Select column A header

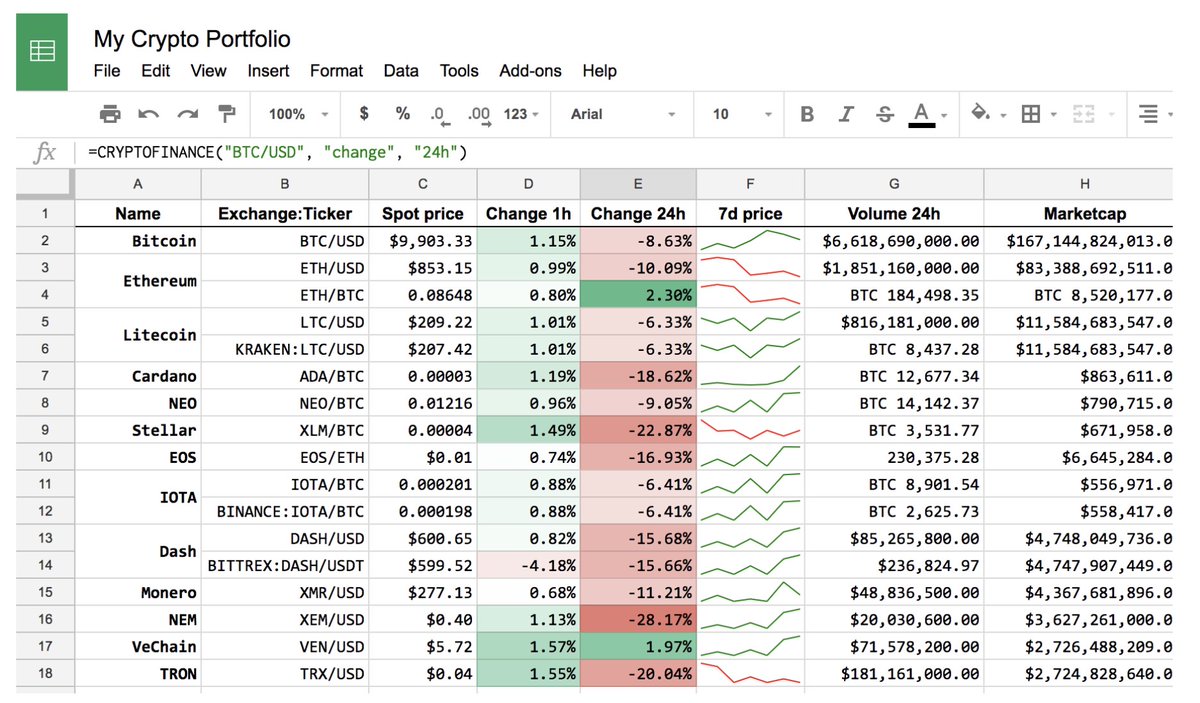(137, 184)
